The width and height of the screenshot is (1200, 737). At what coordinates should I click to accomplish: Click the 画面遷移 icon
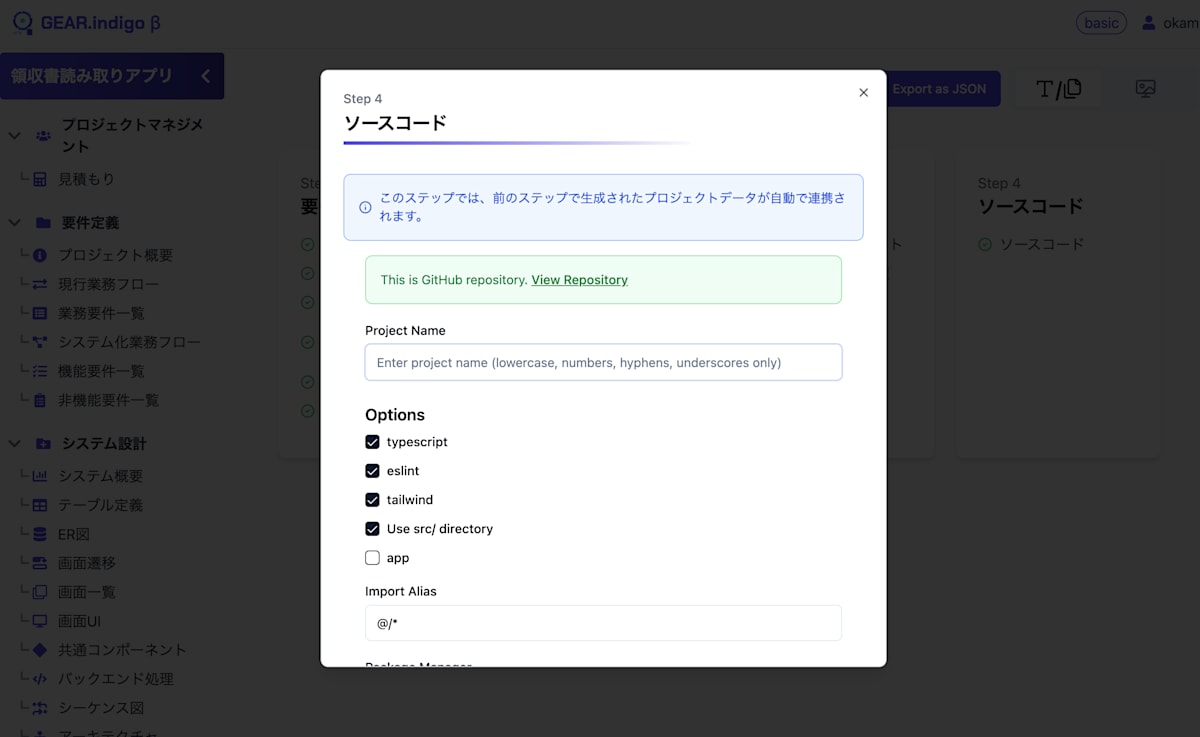[x=40, y=564]
